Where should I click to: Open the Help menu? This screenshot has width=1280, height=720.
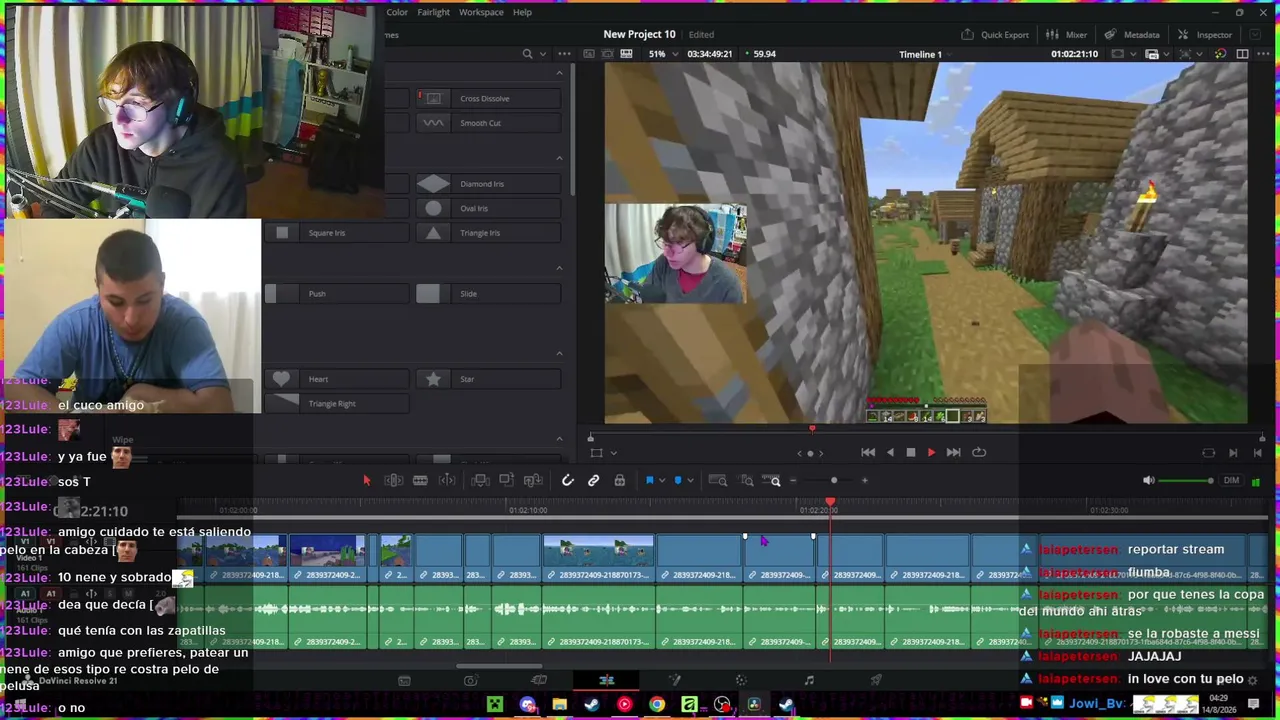pyautogui.click(x=522, y=12)
